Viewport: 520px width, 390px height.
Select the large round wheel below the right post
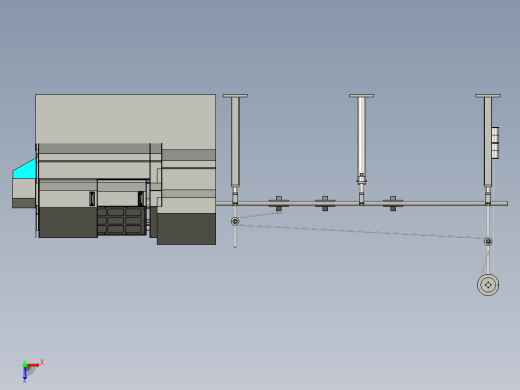pos(488,285)
